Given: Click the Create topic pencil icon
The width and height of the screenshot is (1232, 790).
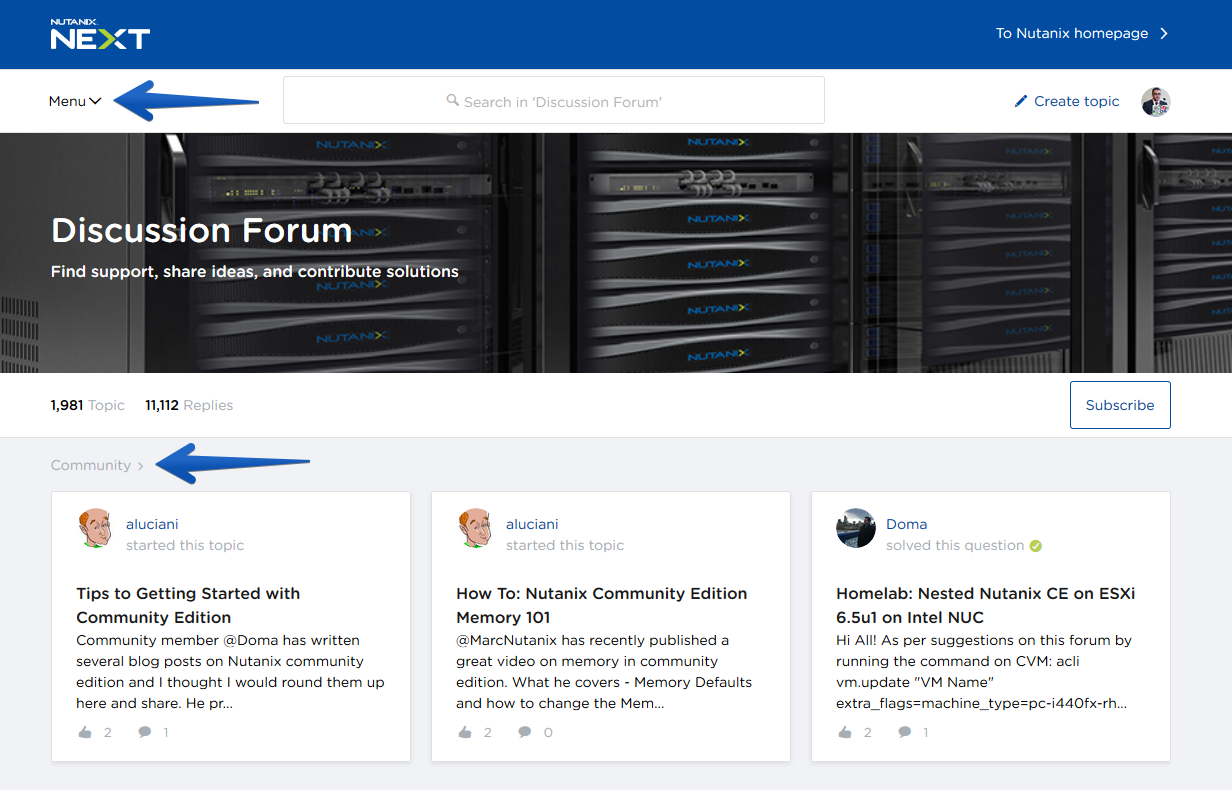Looking at the screenshot, I should click(x=1021, y=101).
